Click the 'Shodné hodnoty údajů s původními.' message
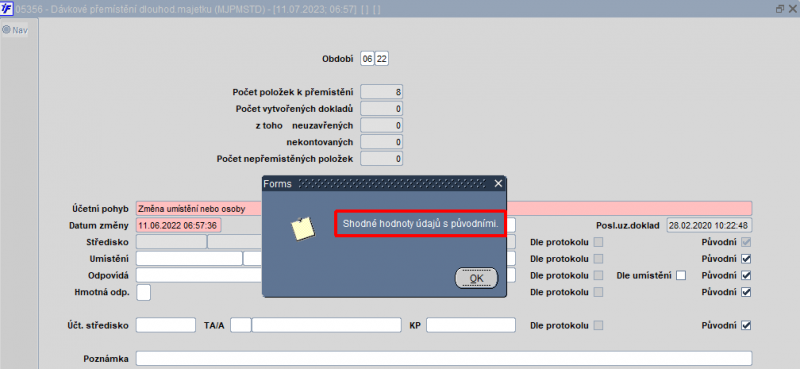Viewport: 800px width, 369px height. 420,224
